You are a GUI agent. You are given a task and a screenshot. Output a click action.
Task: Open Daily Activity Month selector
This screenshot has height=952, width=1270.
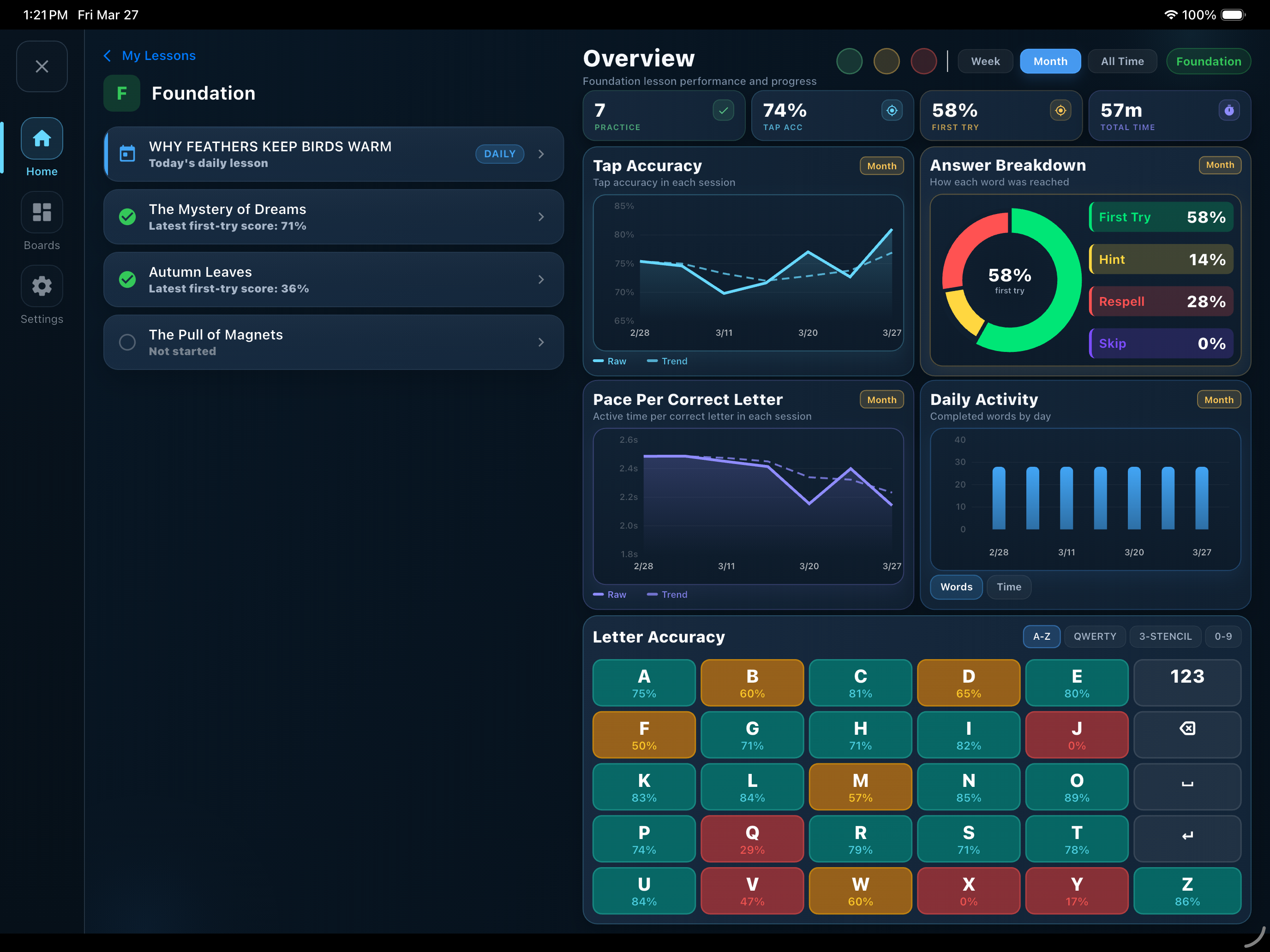click(x=1218, y=399)
